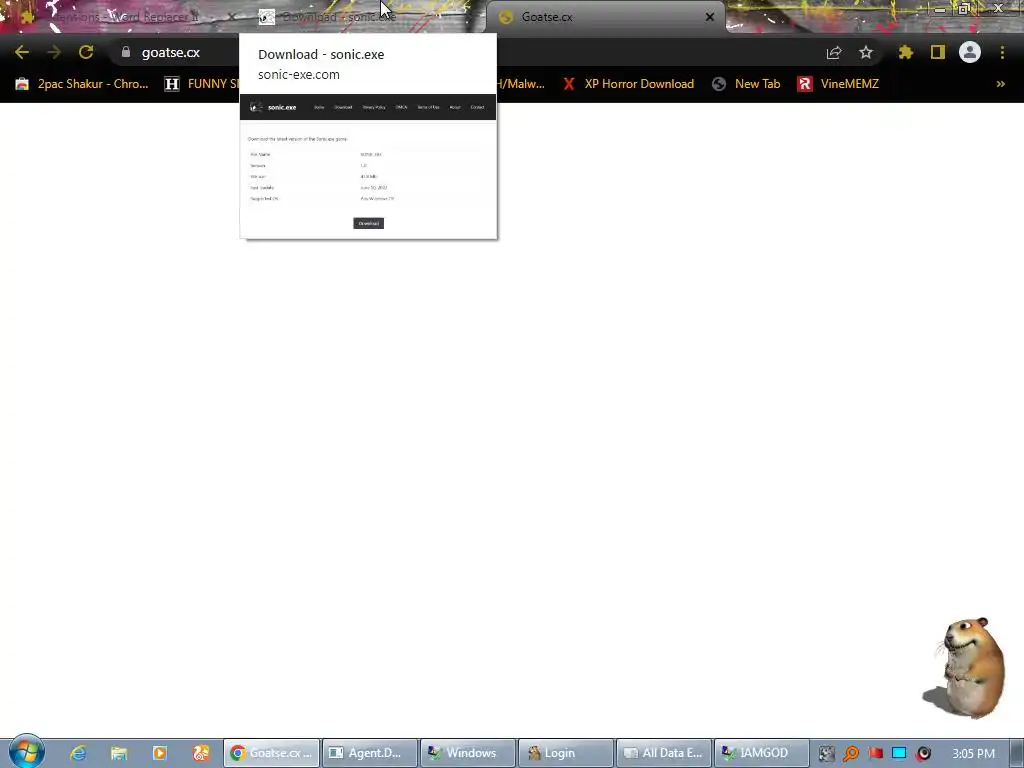Launch the orange UC Browser taskbar icon
This screenshot has height=768, width=1024.
[x=201, y=753]
